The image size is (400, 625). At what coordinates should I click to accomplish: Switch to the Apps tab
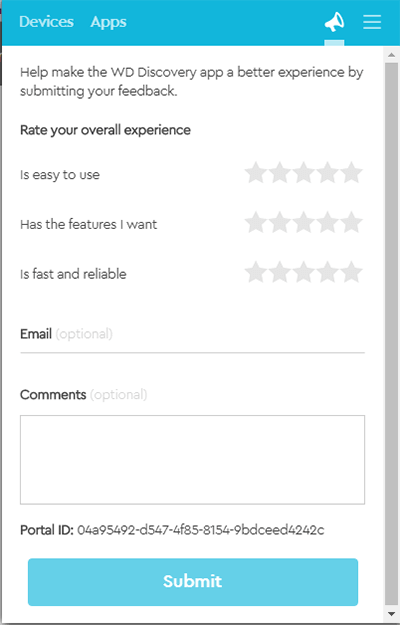coord(108,22)
